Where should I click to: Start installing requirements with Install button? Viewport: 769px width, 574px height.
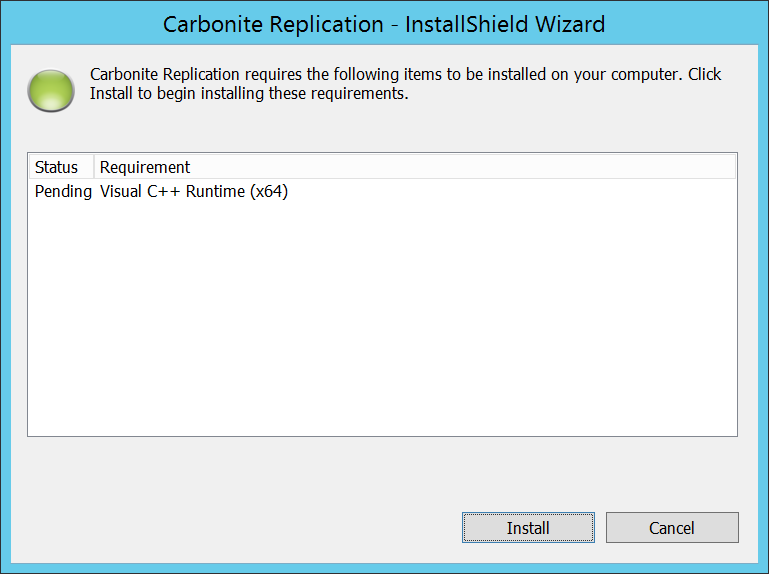528,528
